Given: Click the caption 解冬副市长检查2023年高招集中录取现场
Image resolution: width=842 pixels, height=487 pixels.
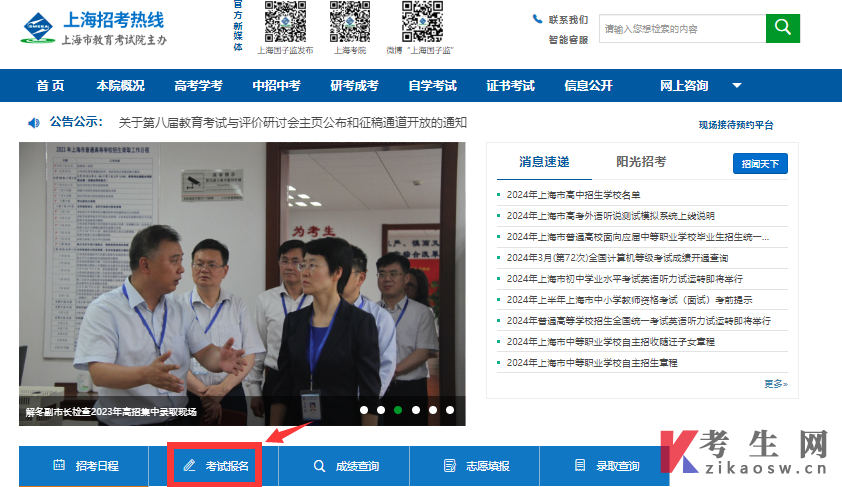Looking at the screenshot, I should (x=111, y=412).
